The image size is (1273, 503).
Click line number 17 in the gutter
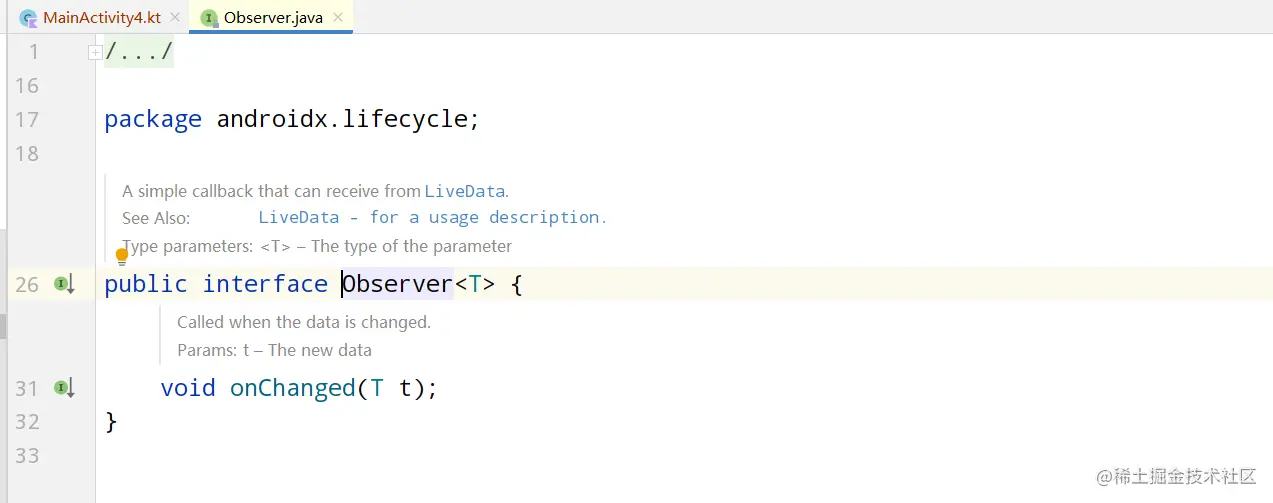27,120
